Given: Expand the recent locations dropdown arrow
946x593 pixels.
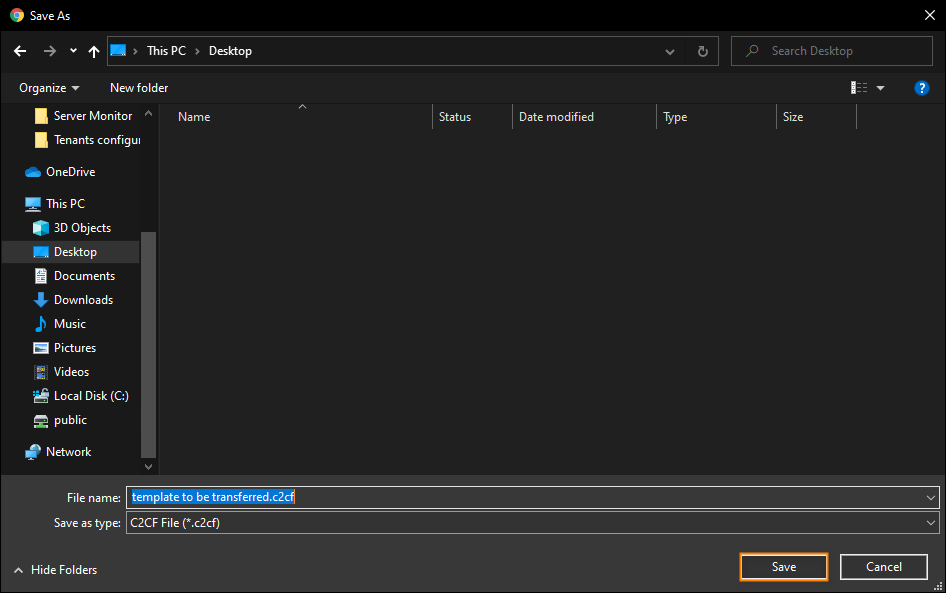Looking at the screenshot, I should click(x=73, y=51).
